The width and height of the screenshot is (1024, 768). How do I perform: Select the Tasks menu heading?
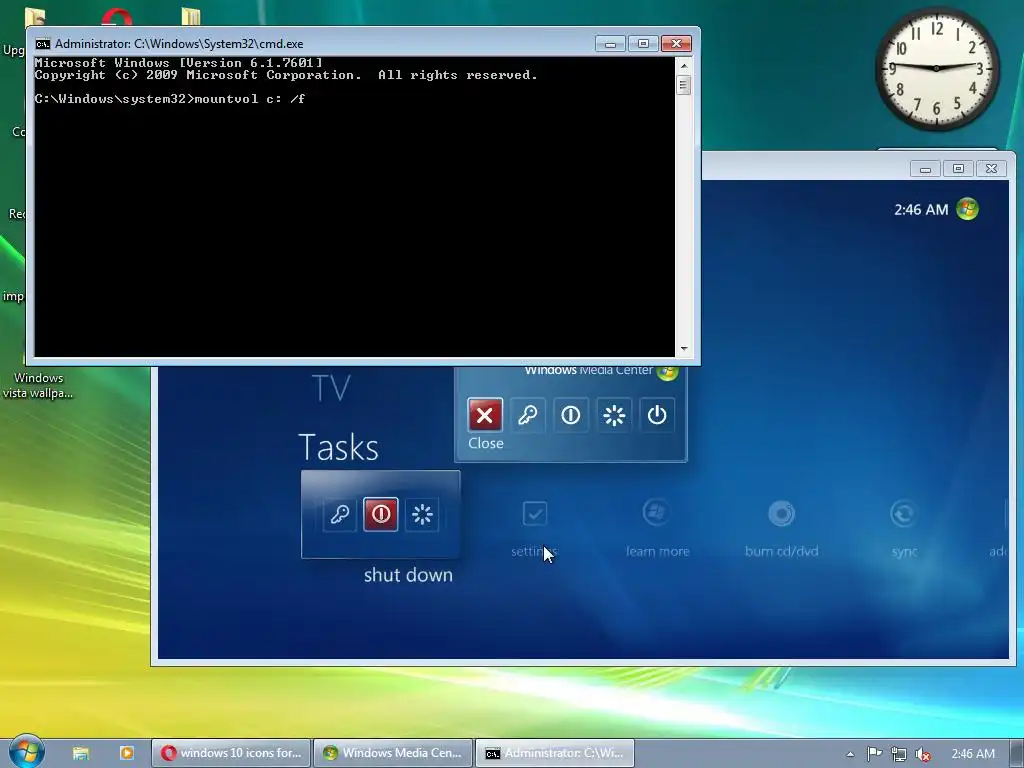[338, 447]
